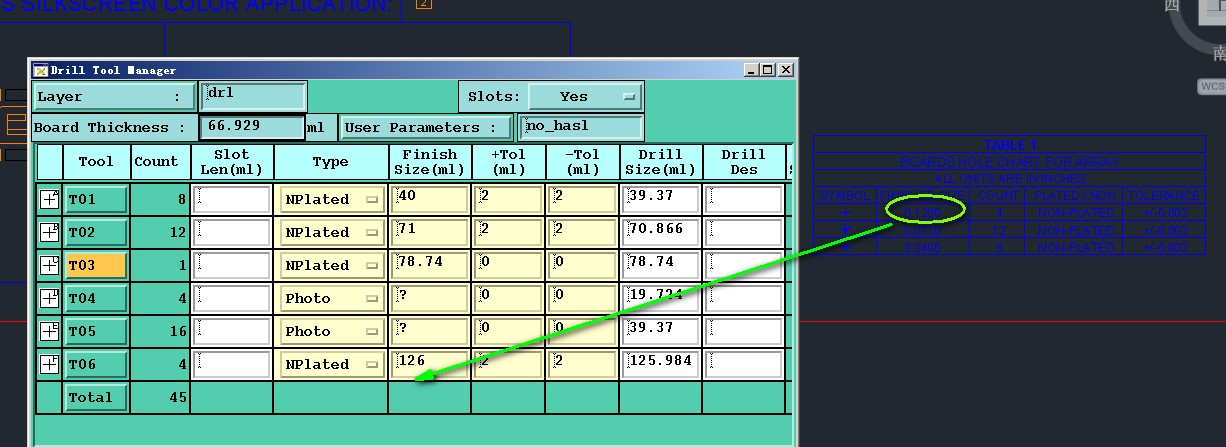Viewport: 1226px width, 447px height.
Task: Click the Drill Des field for T03
Action: pos(743,265)
